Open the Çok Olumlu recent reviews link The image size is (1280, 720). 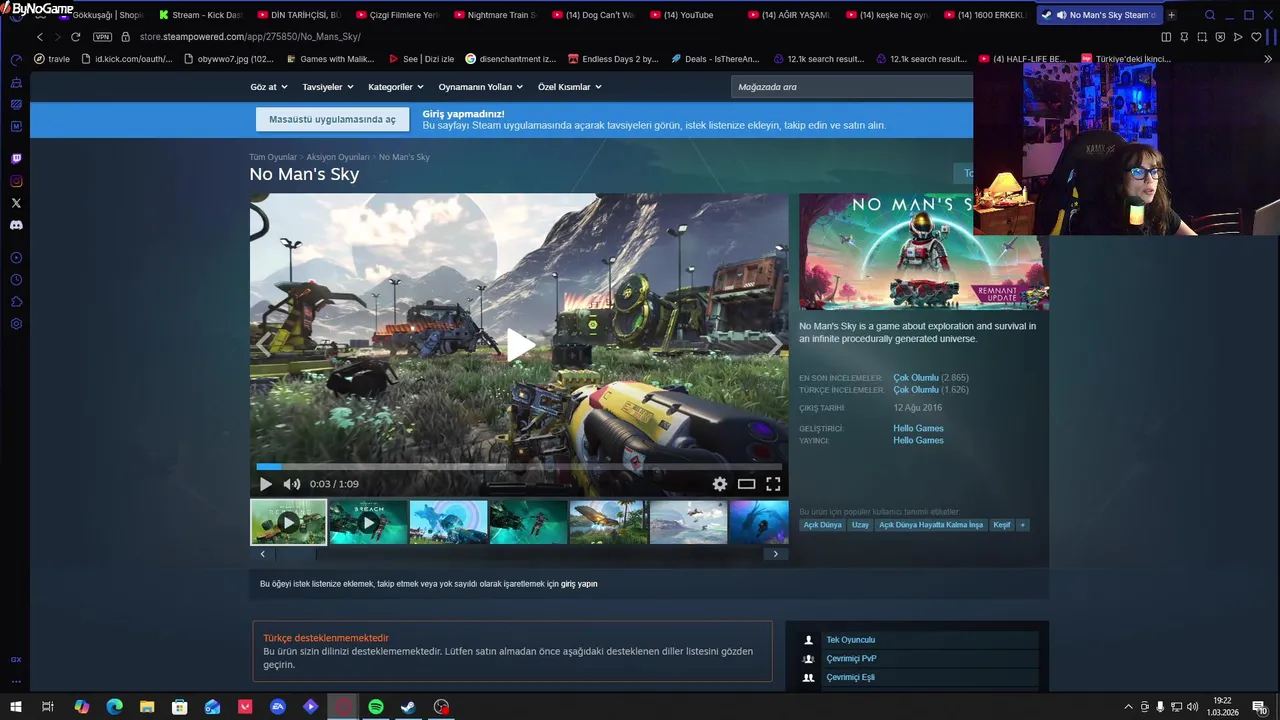(916, 378)
